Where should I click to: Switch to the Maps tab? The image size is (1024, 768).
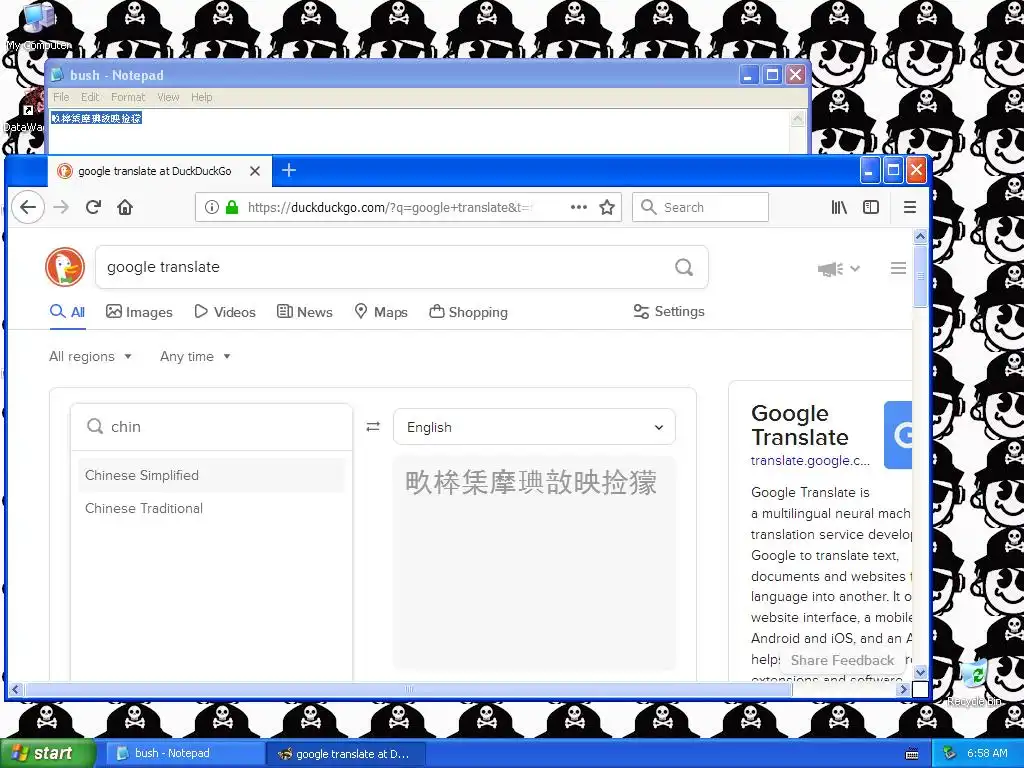coord(381,312)
